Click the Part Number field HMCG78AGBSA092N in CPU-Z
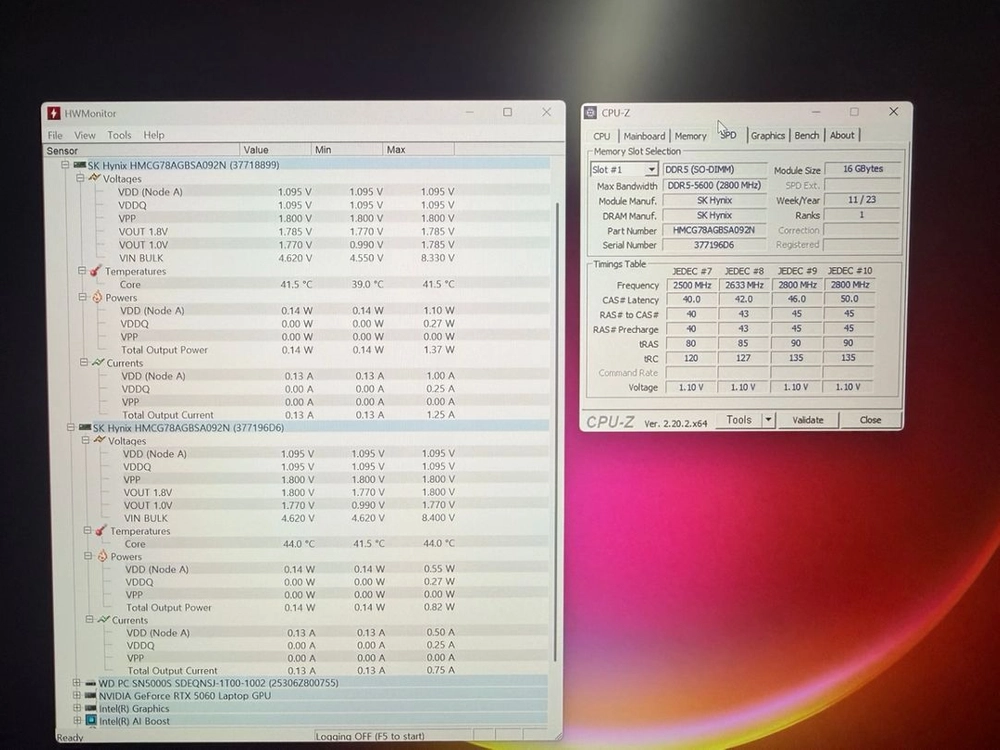1000x750 pixels. (714, 230)
